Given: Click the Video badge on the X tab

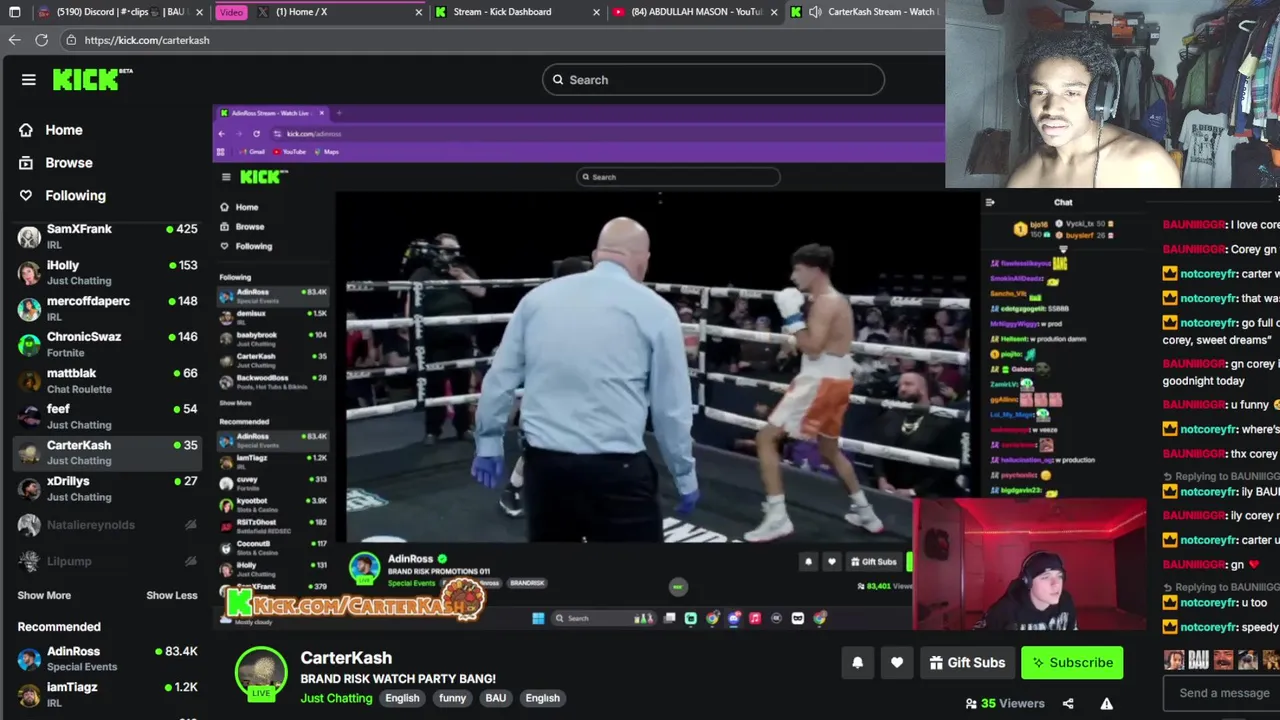Looking at the screenshot, I should [230, 12].
